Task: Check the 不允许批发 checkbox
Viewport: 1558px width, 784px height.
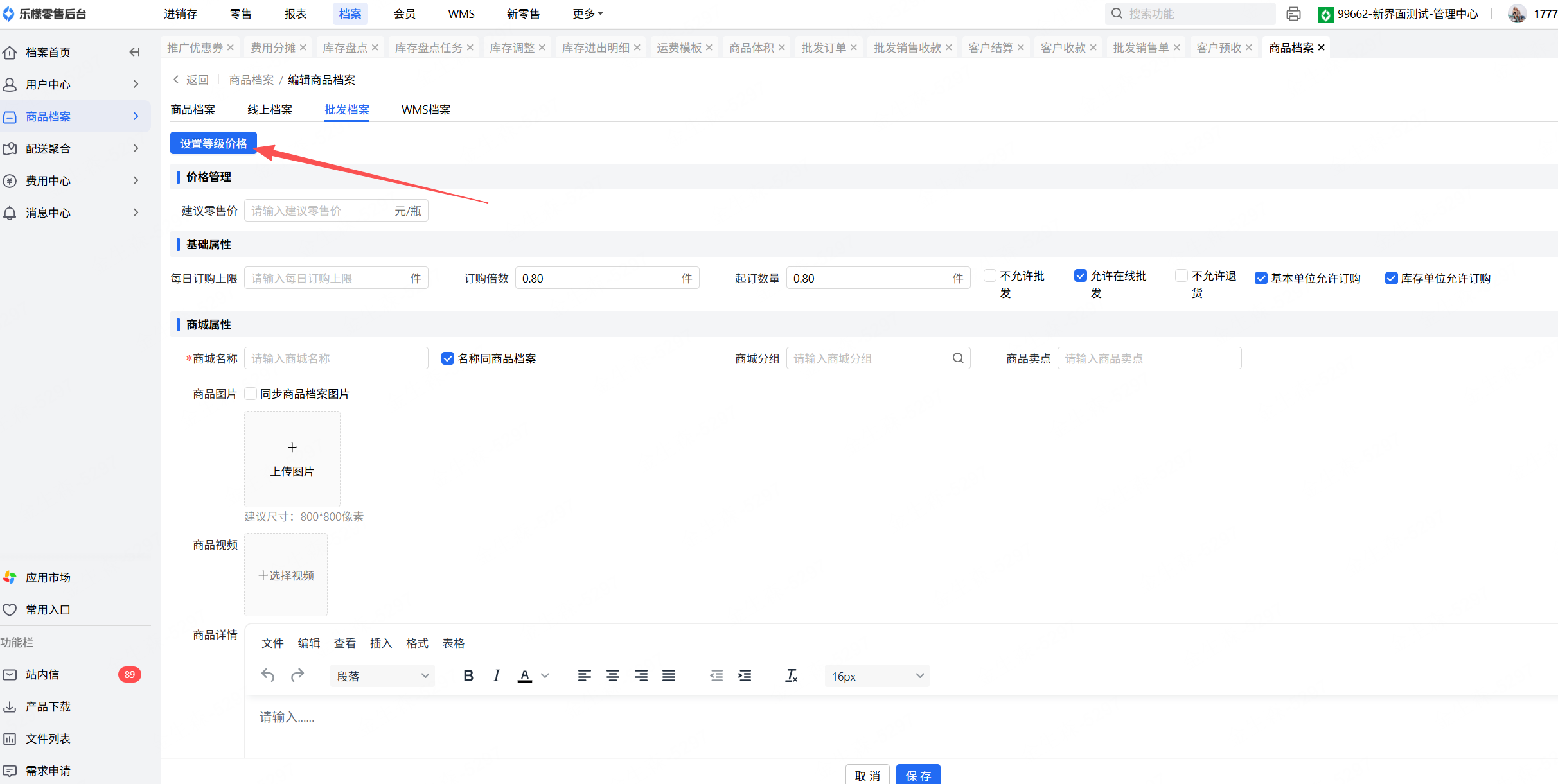Action: pos(990,275)
